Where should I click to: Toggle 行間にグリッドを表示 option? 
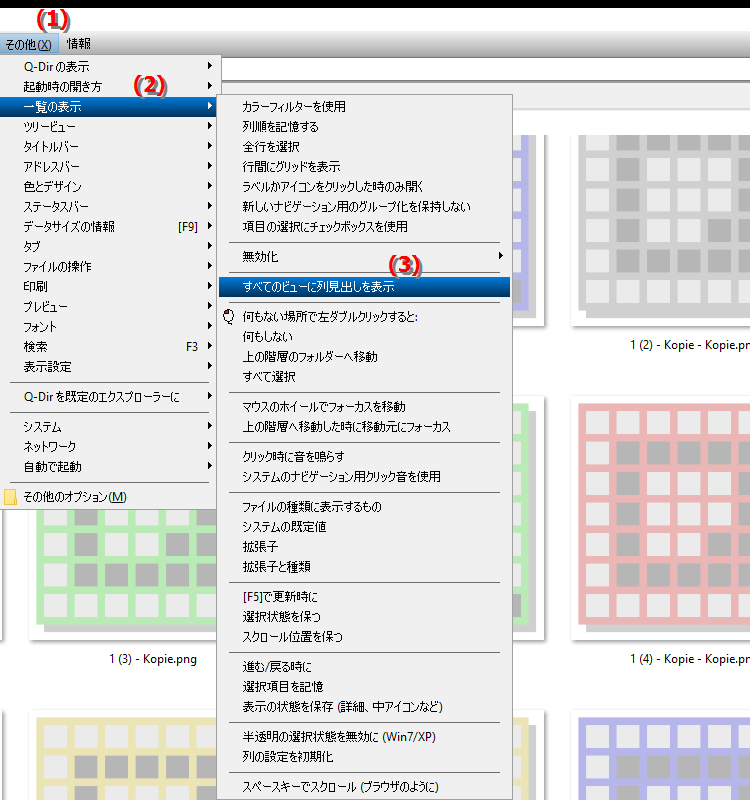coord(364,166)
